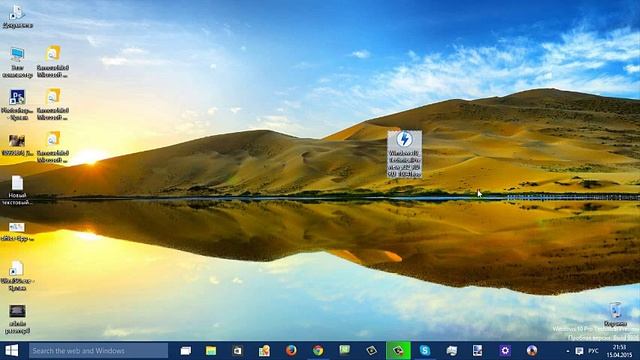Switch the РУС input language indicator
The height and width of the screenshot is (360, 640).
click(593, 351)
